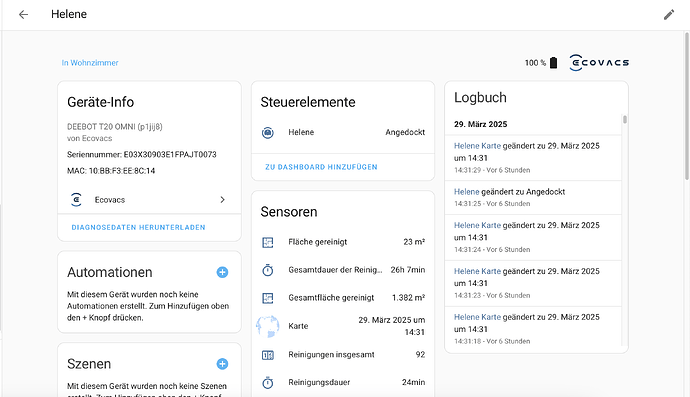Open Helene link in Angedockt log entry
Viewport: 690px width, 397px height.
(x=466, y=192)
